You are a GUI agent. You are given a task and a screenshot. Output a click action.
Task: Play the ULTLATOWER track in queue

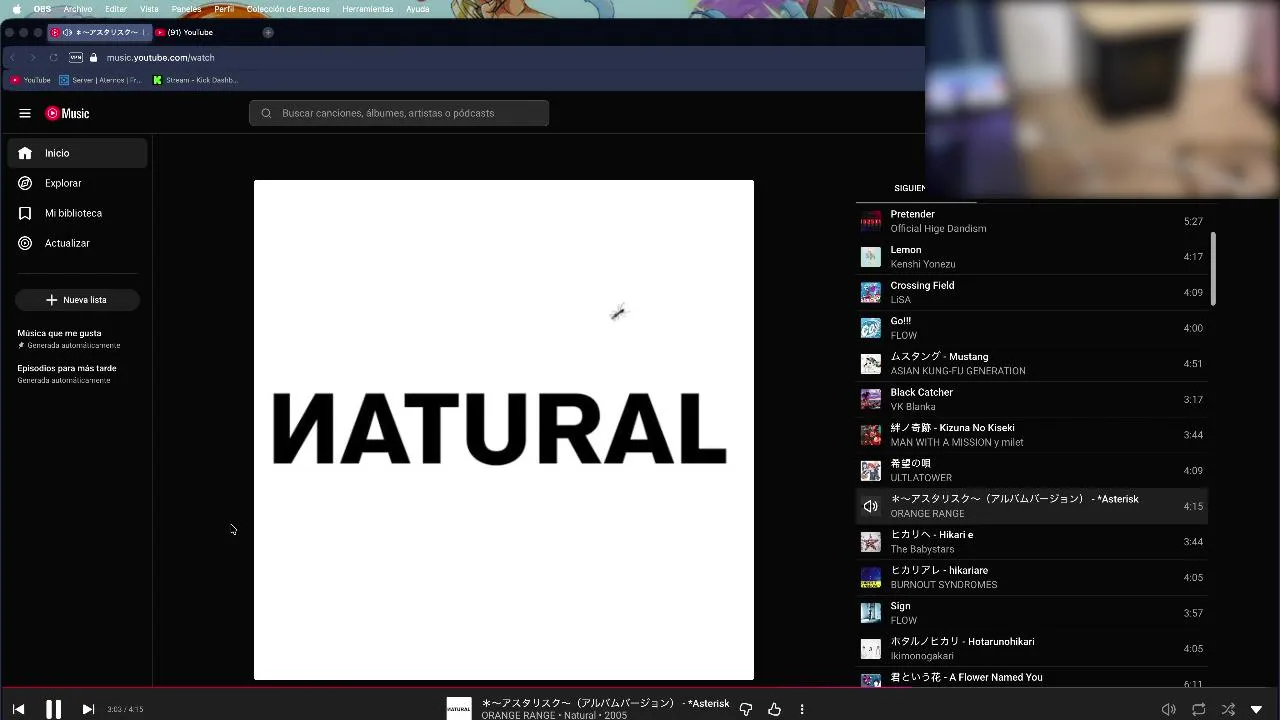(1032, 470)
